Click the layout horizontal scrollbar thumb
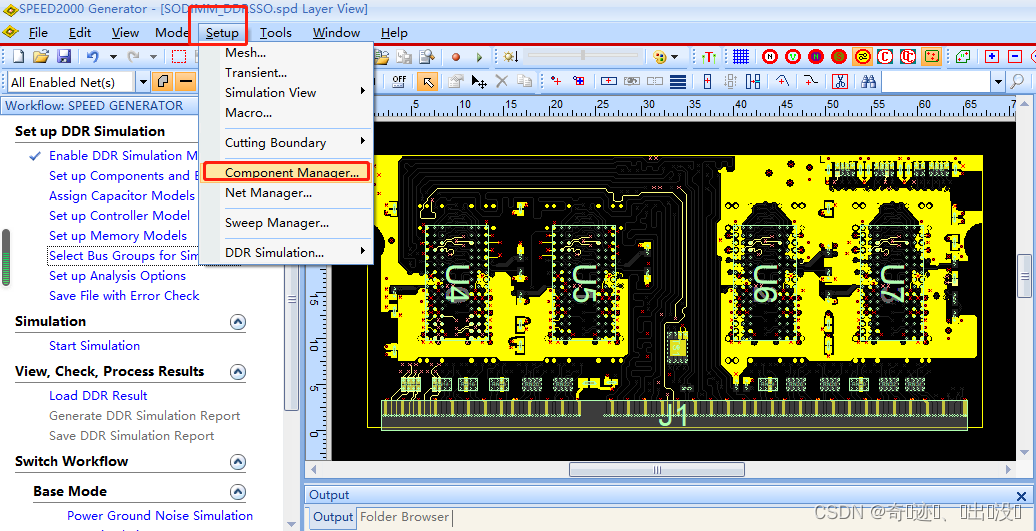This screenshot has width=1036, height=531. 657,470
